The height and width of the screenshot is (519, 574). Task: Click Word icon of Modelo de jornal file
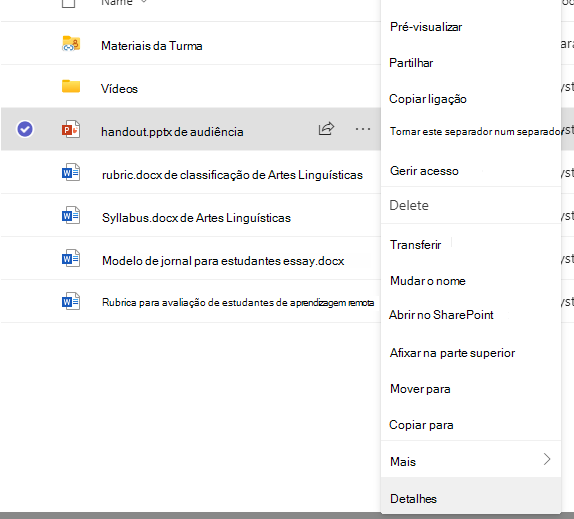point(71,258)
